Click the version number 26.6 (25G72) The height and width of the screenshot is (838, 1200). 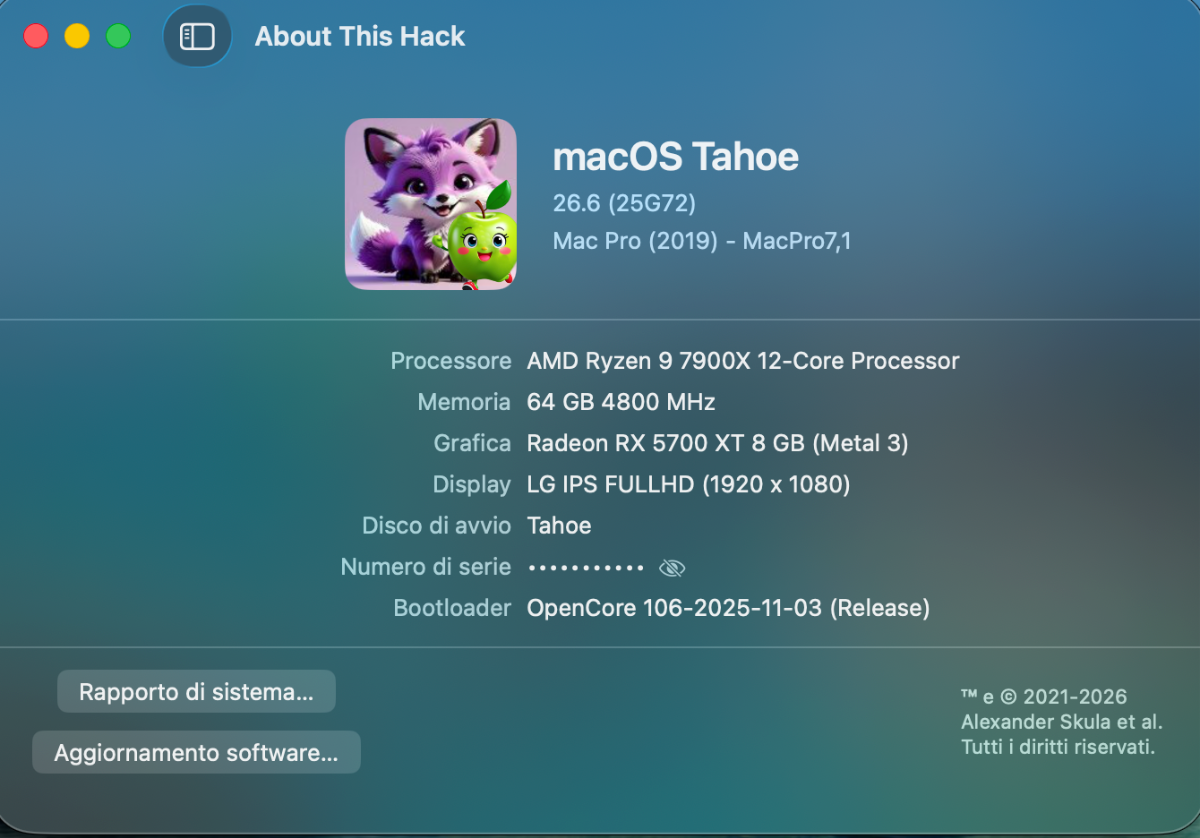click(624, 204)
